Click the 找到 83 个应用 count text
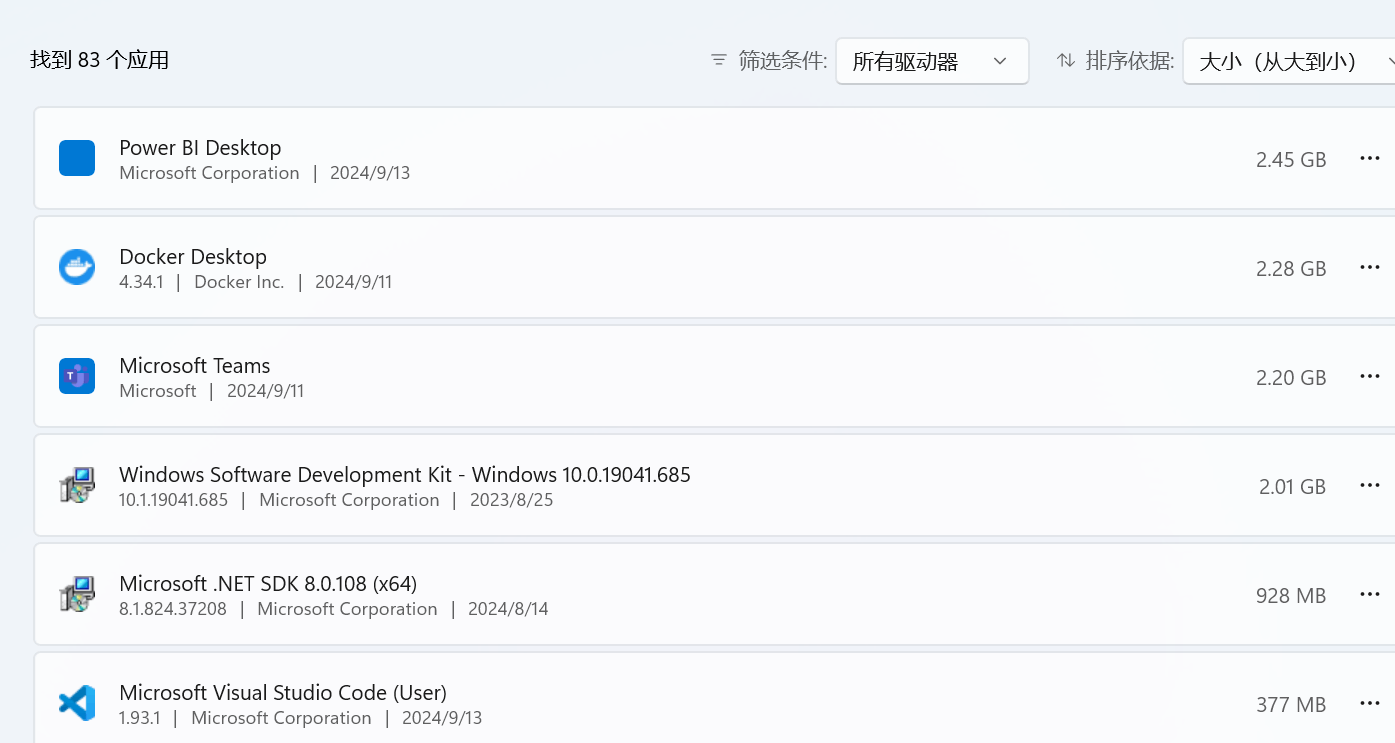This screenshot has height=743, width=1395. tap(100, 60)
